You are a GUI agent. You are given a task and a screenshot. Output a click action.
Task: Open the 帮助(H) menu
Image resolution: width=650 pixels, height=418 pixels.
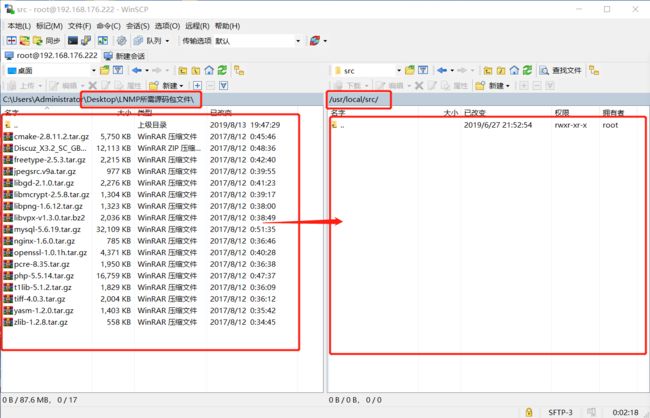(x=227, y=26)
